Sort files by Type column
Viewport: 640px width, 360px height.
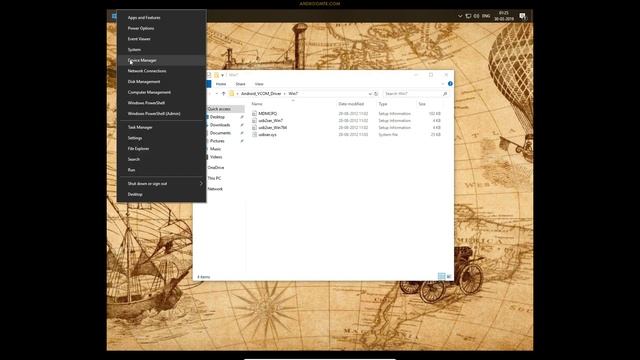(x=382, y=104)
